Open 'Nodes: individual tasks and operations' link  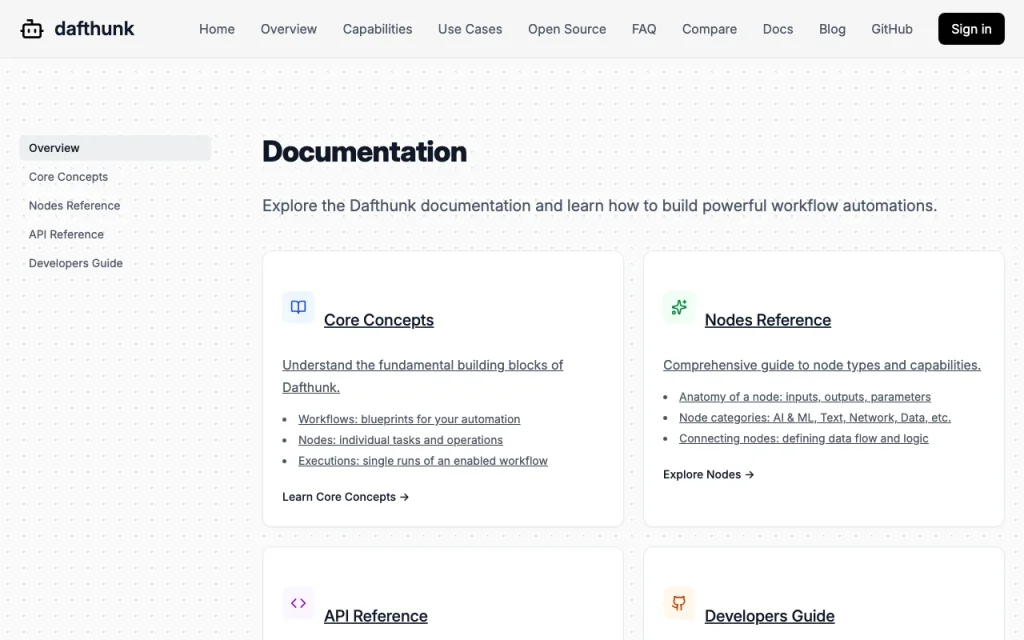(400, 440)
